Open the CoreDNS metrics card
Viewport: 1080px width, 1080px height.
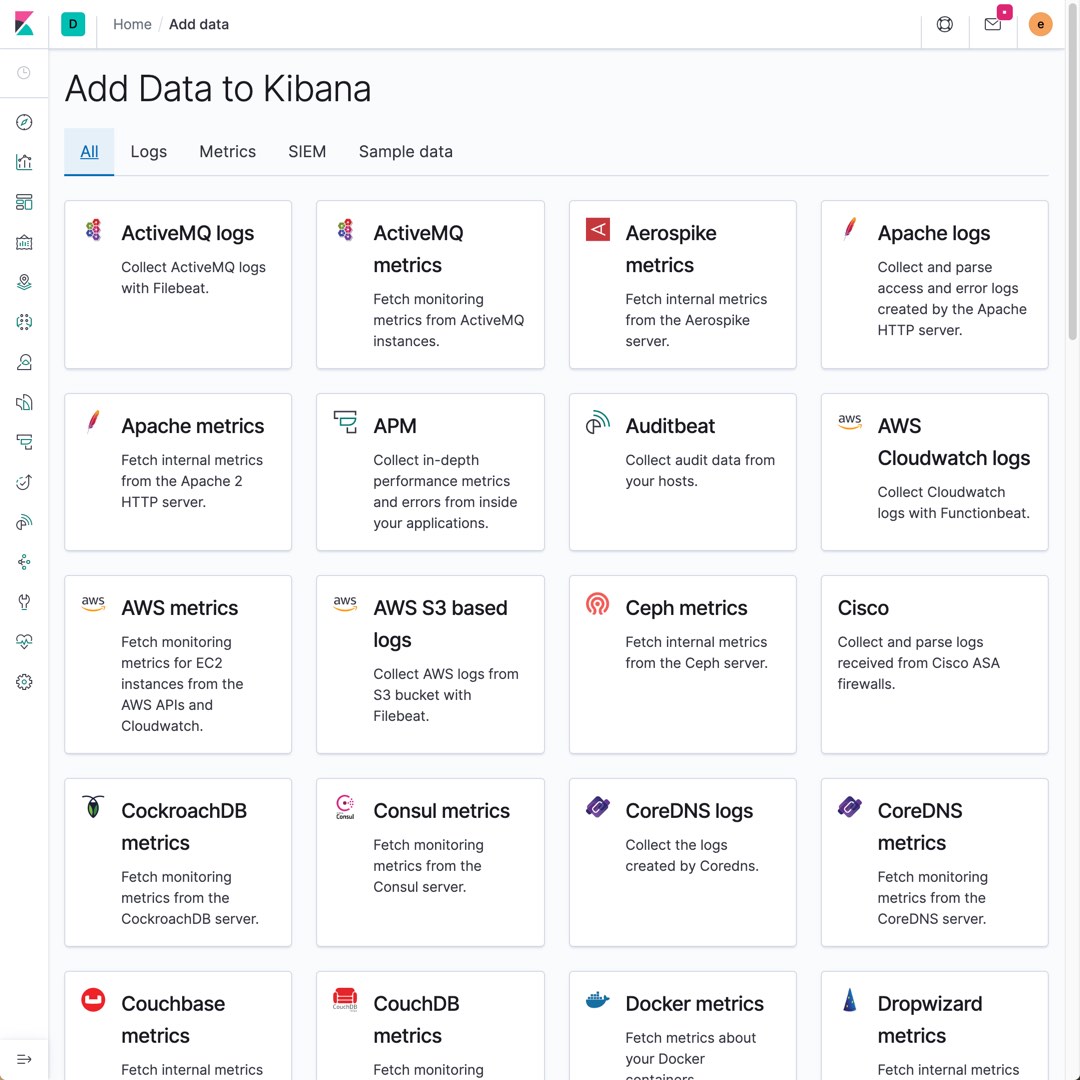click(x=935, y=862)
